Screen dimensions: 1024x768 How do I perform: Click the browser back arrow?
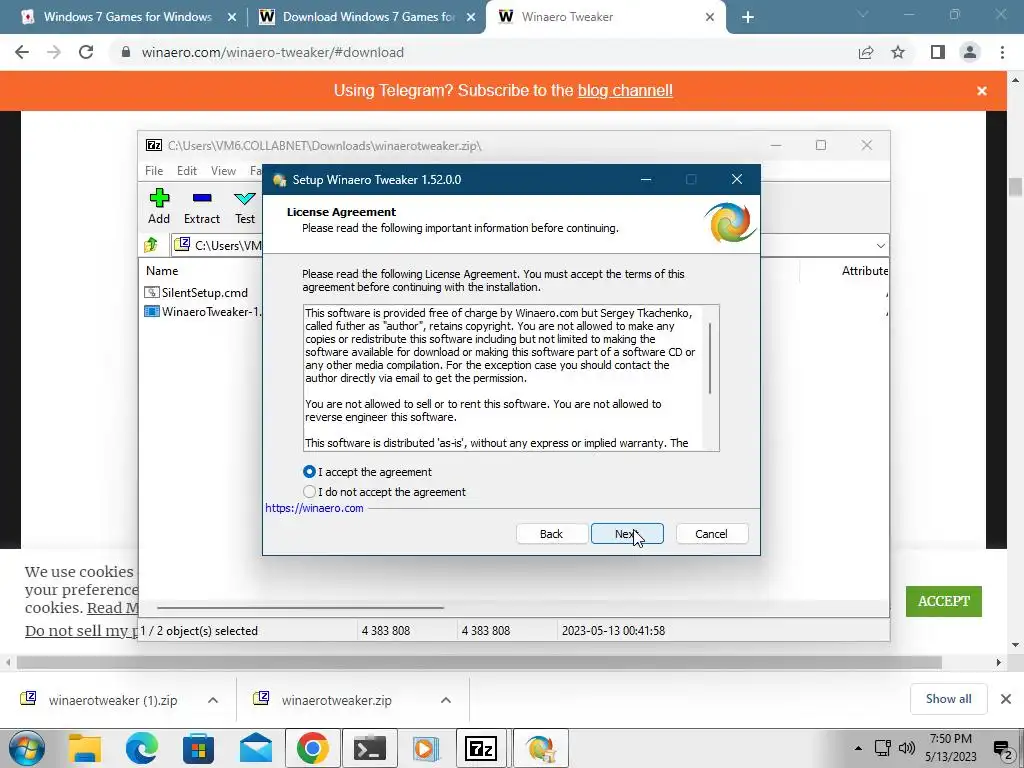22,52
